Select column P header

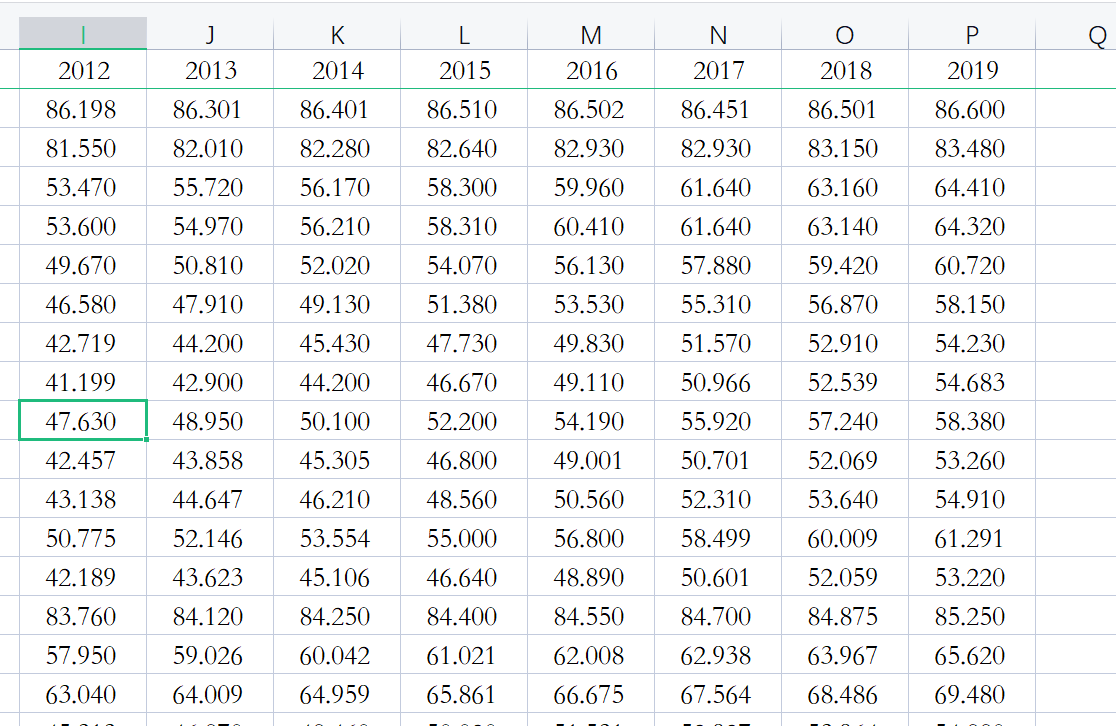(x=972, y=33)
